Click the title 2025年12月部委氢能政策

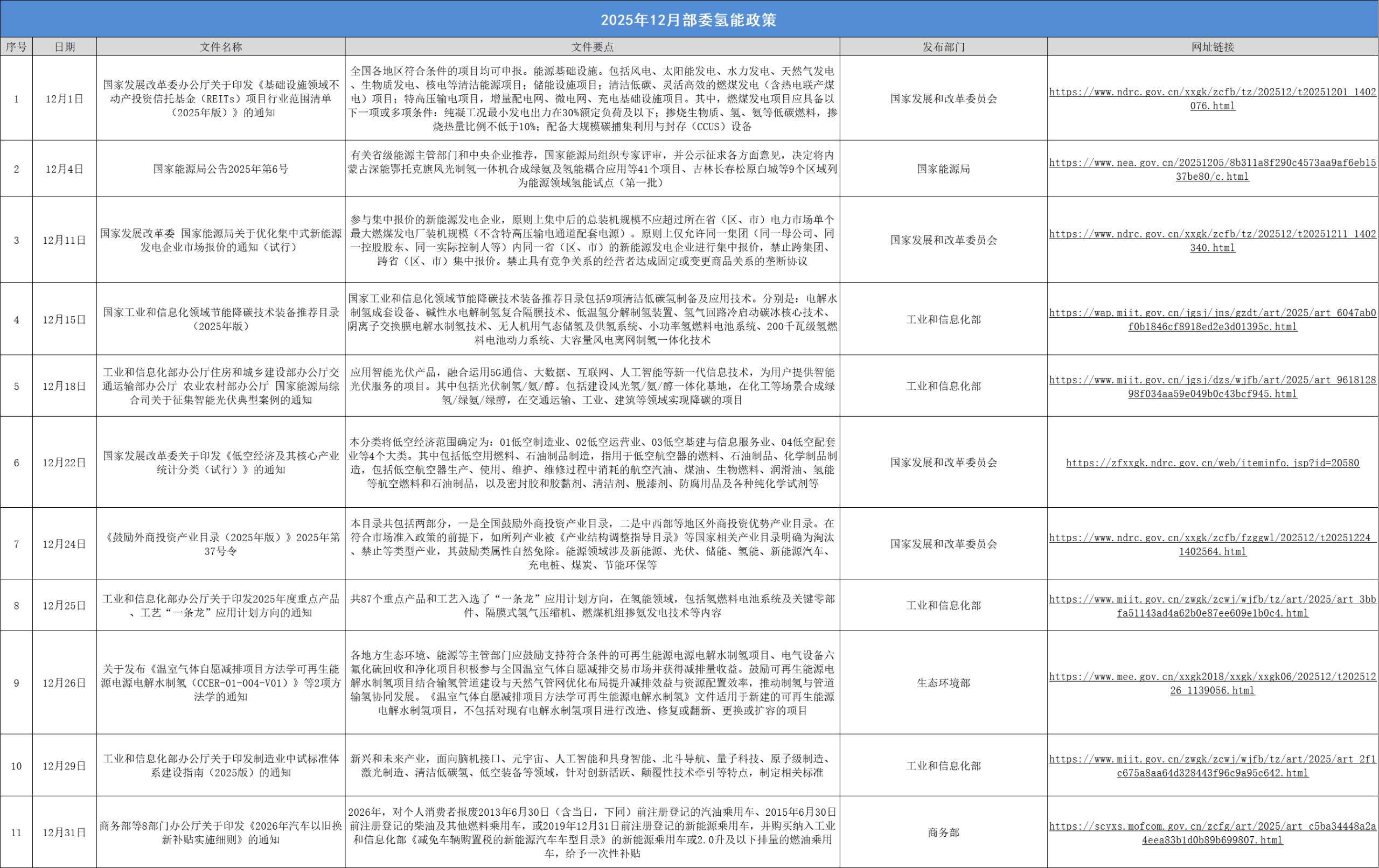point(689,20)
